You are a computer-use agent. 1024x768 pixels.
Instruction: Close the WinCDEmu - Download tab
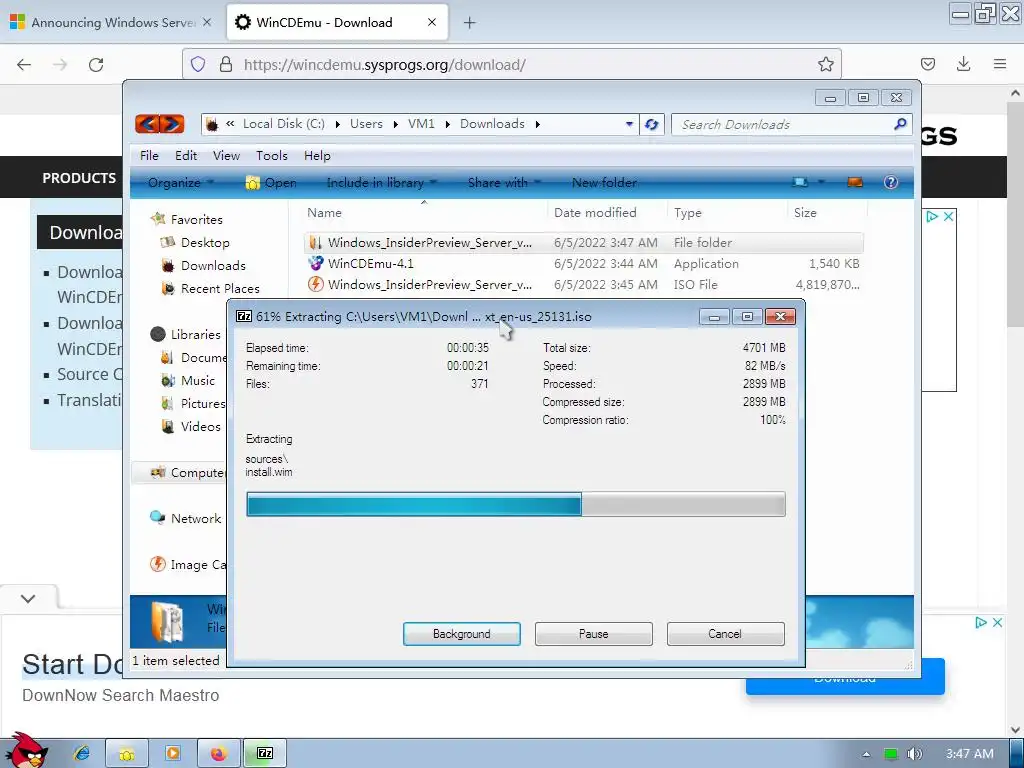point(432,22)
